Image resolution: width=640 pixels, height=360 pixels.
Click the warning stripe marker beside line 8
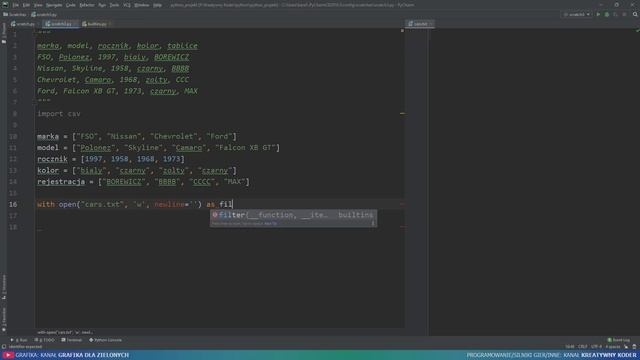point(402,113)
